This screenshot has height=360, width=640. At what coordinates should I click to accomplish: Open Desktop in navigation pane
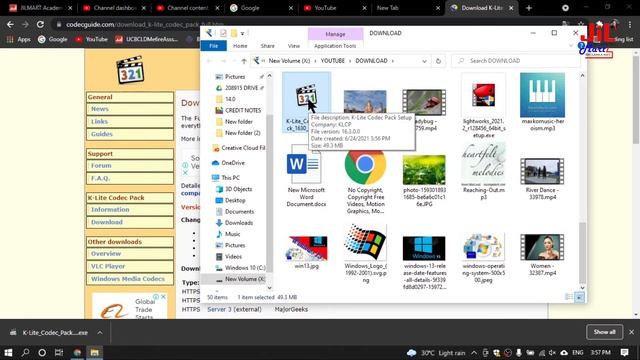point(235,200)
